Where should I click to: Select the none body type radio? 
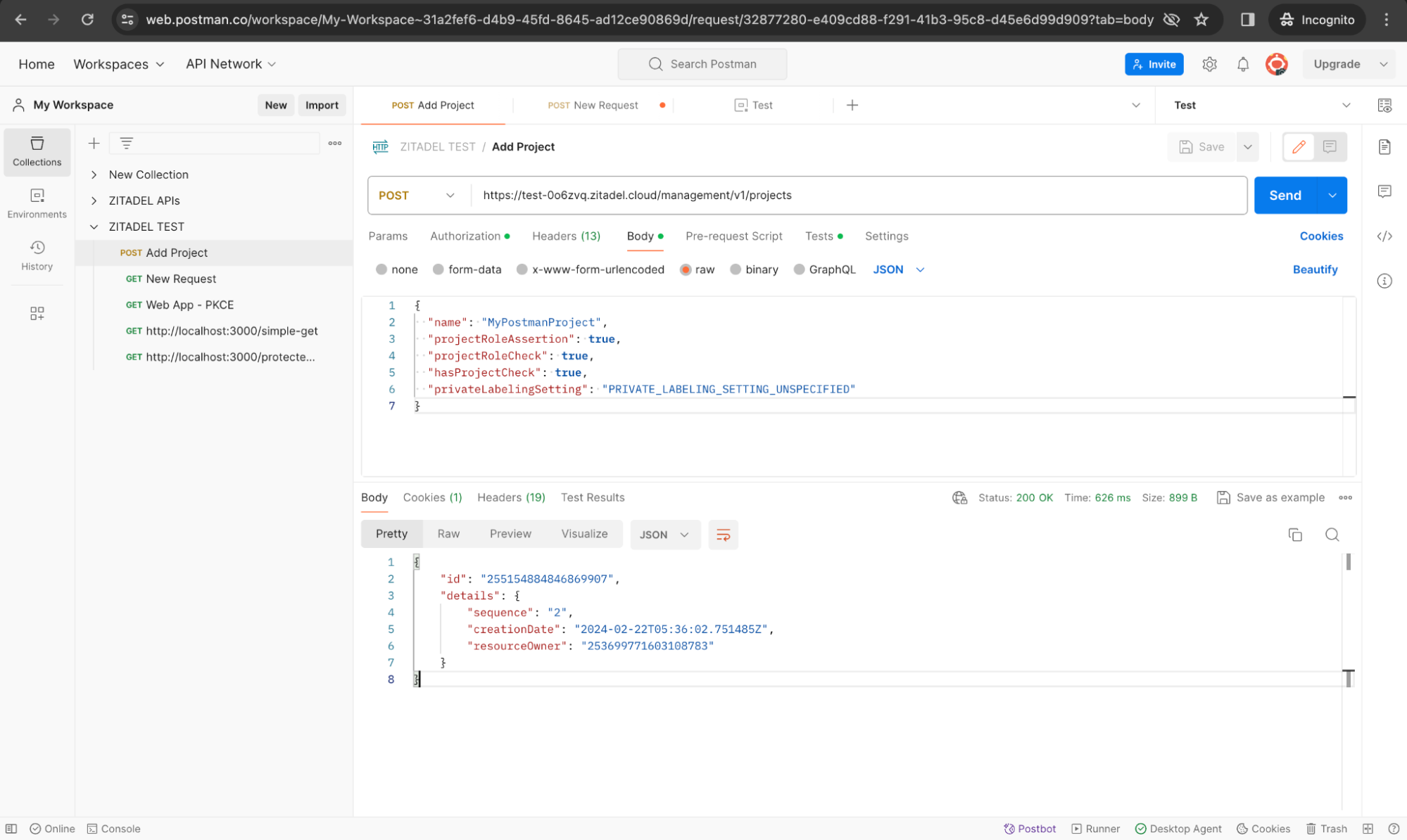coord(381,269)
